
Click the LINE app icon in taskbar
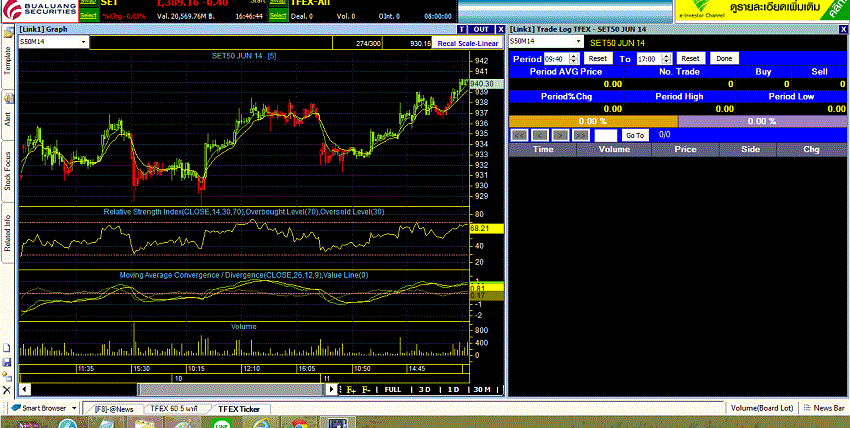click(223, 423)
